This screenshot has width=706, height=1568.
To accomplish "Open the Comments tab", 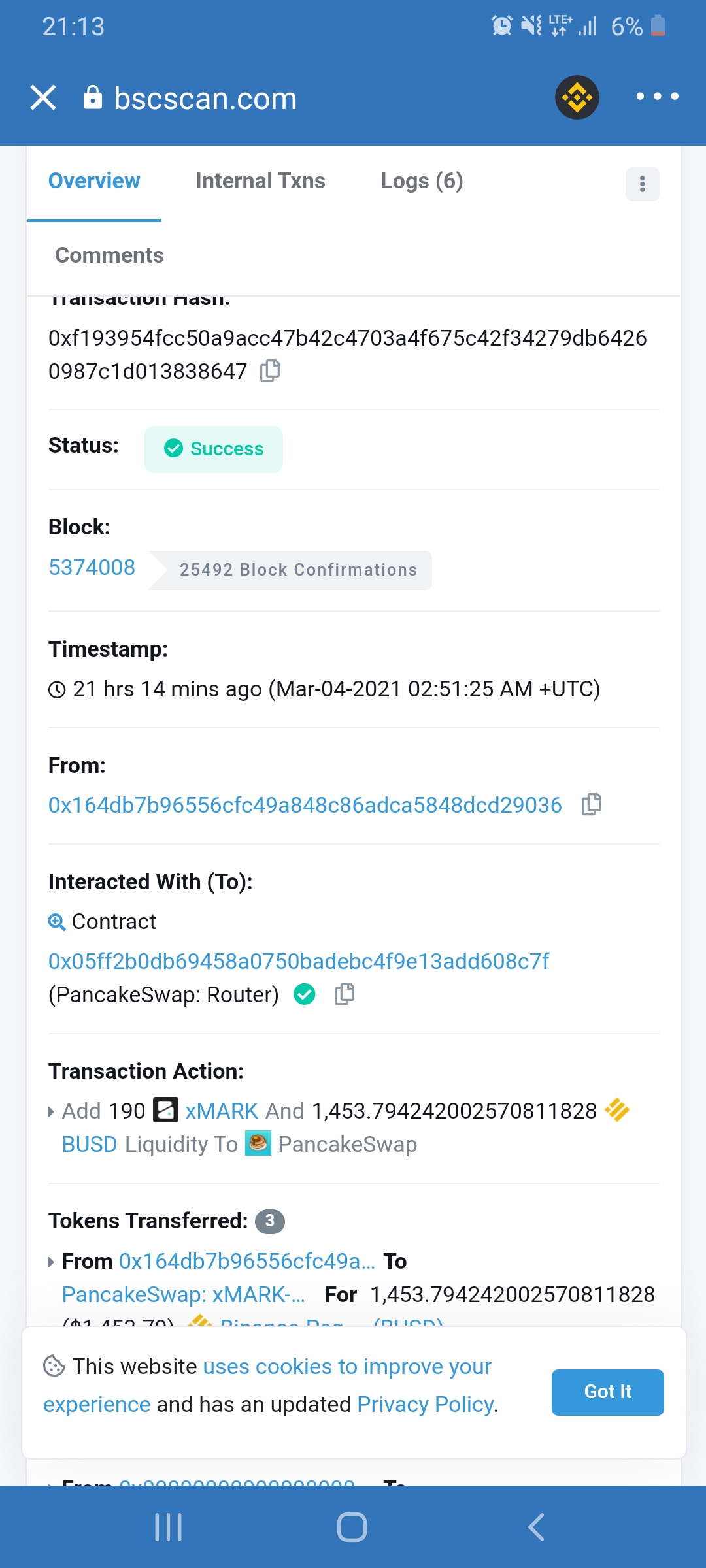I will (x=109, y=255).
